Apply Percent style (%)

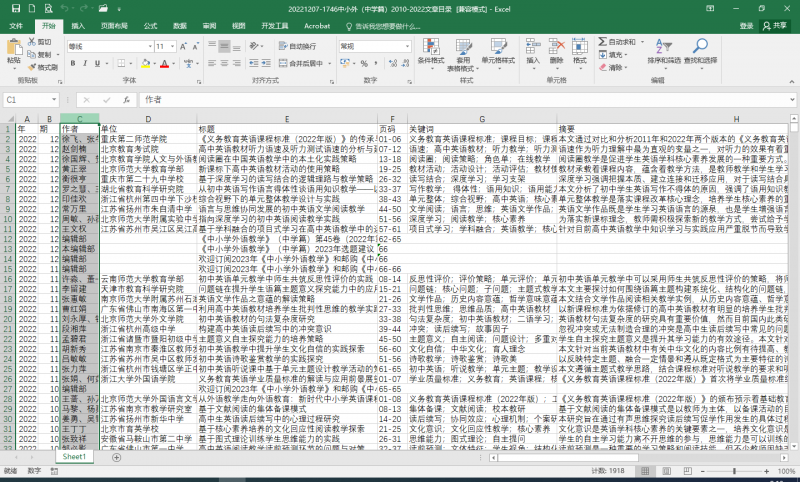pyautogui.click(x=364, y=63)
